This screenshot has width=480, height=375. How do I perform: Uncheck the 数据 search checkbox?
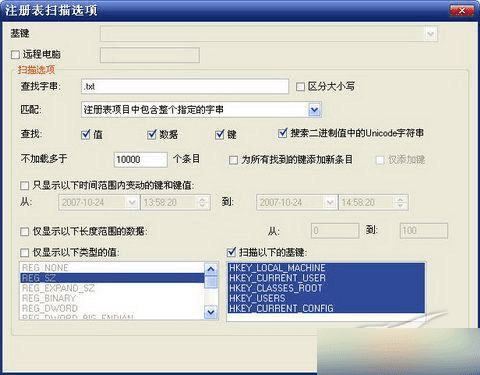(152, 134)
